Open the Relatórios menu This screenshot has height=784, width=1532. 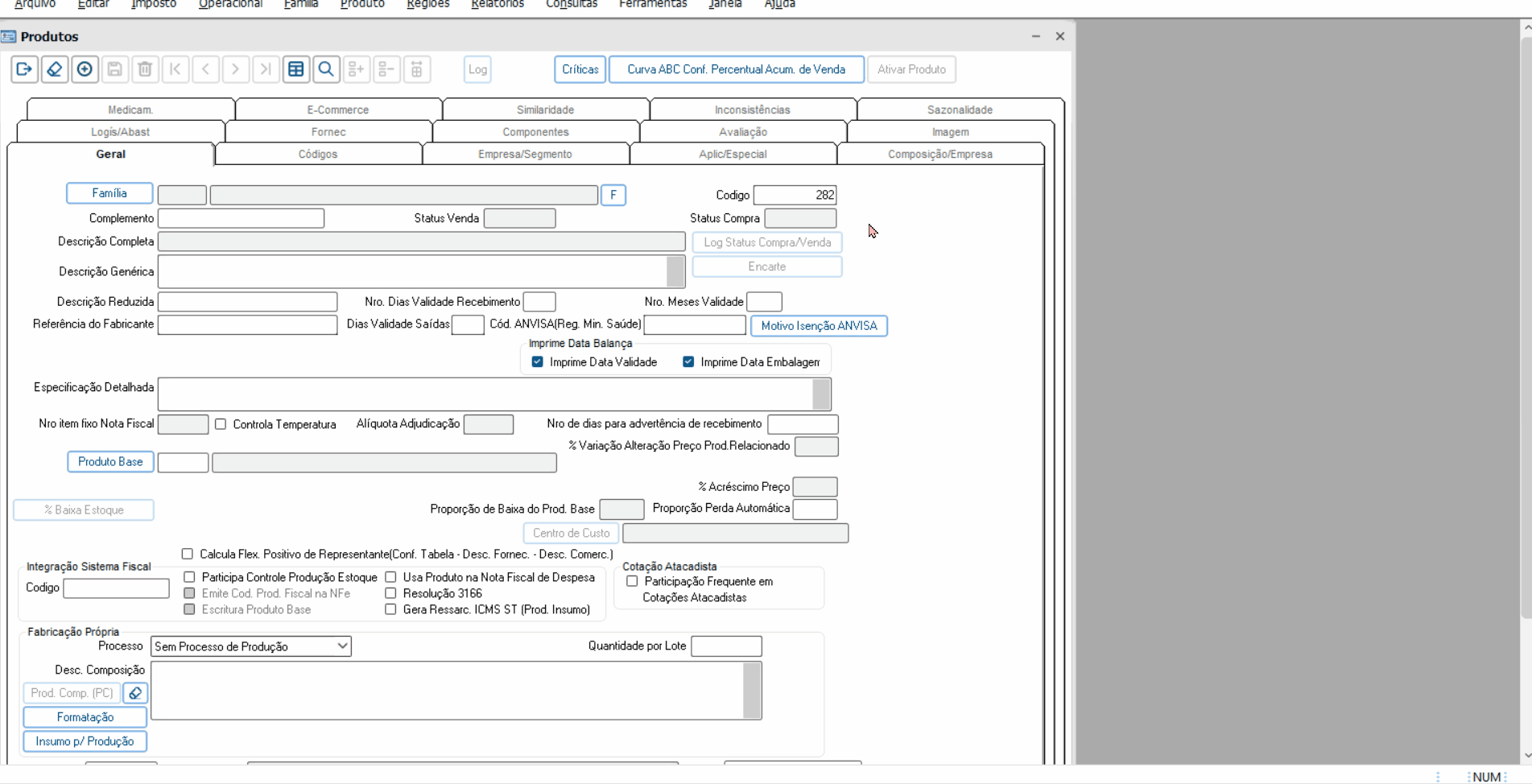pos(498,5)
